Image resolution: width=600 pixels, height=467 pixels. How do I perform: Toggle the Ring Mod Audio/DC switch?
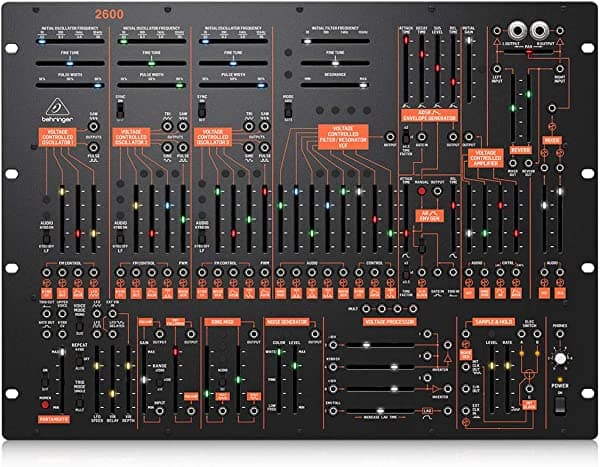pos(222,381)
